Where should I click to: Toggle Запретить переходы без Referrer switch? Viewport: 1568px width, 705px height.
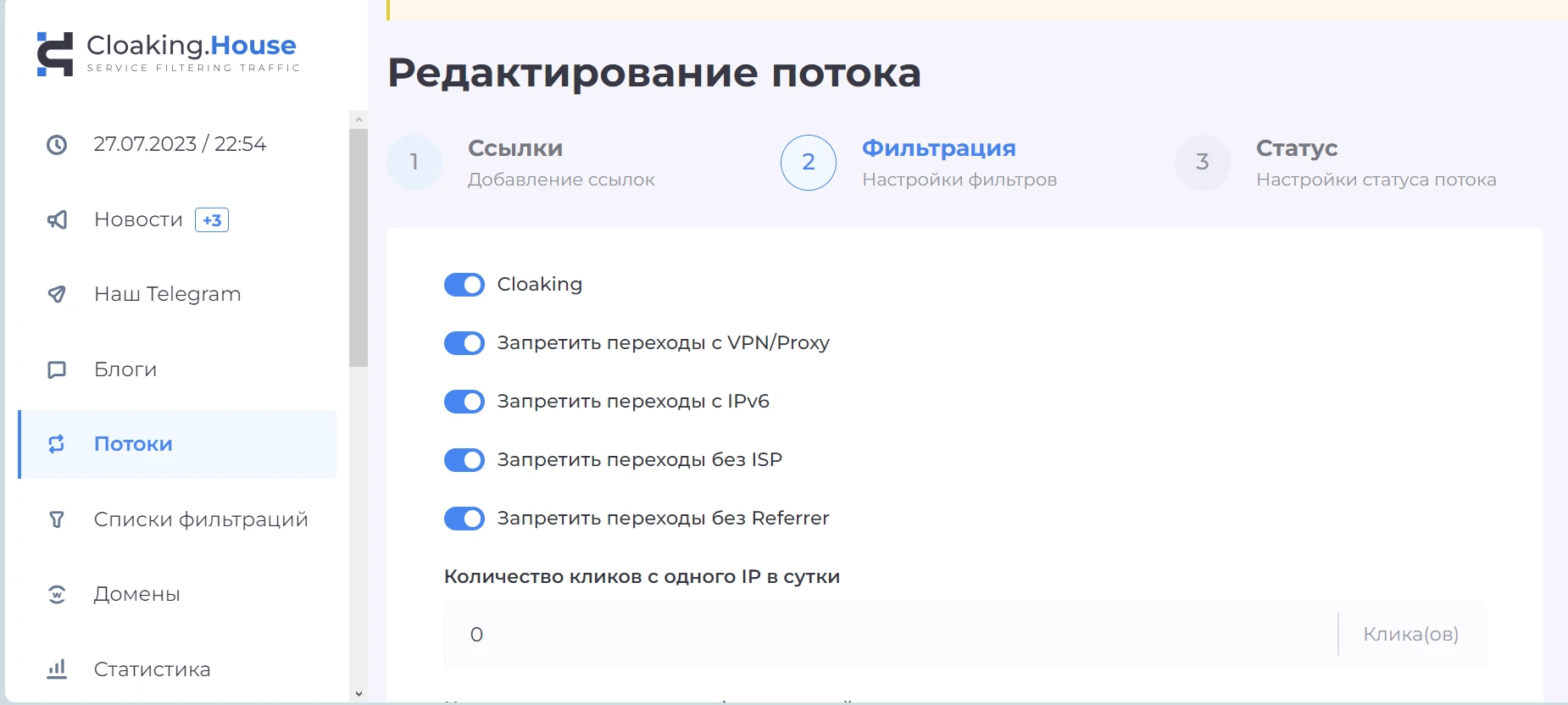click(464, 519)
